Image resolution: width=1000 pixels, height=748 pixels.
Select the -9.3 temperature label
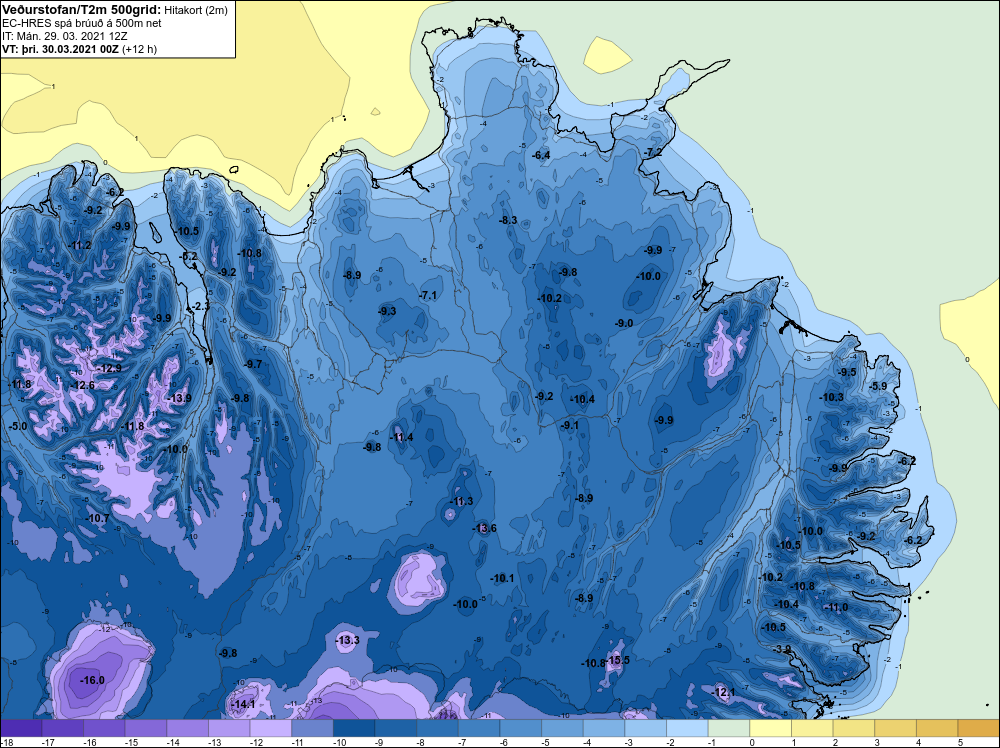click(x=387, y=311)
